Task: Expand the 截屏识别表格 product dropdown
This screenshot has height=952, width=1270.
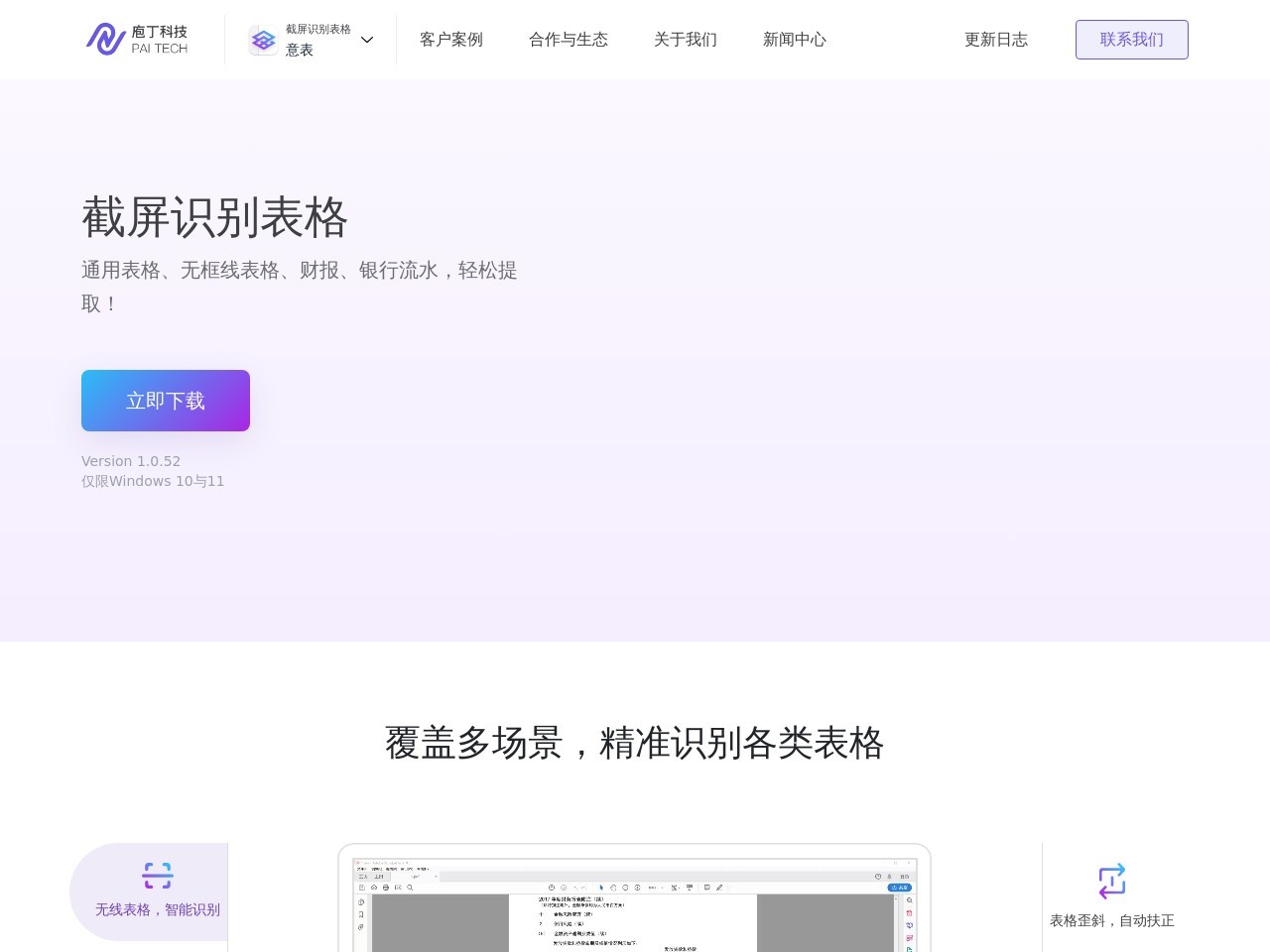Action: (367, 40)
